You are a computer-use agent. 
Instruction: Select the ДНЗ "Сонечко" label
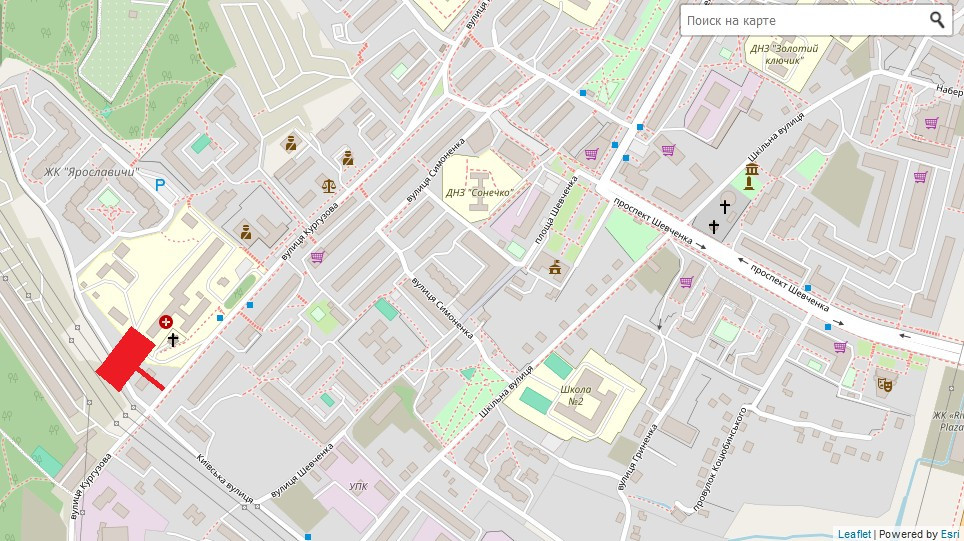479,192
